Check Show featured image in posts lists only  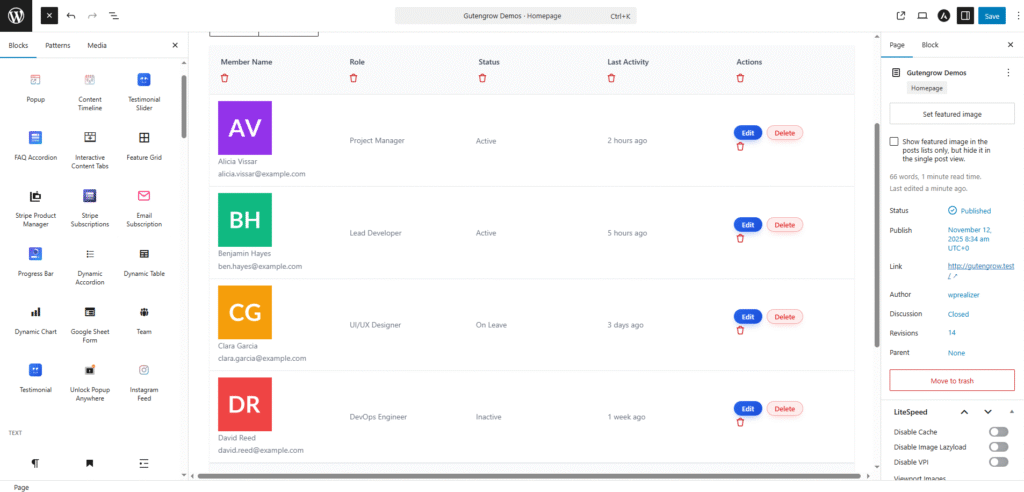coord(894,142)
